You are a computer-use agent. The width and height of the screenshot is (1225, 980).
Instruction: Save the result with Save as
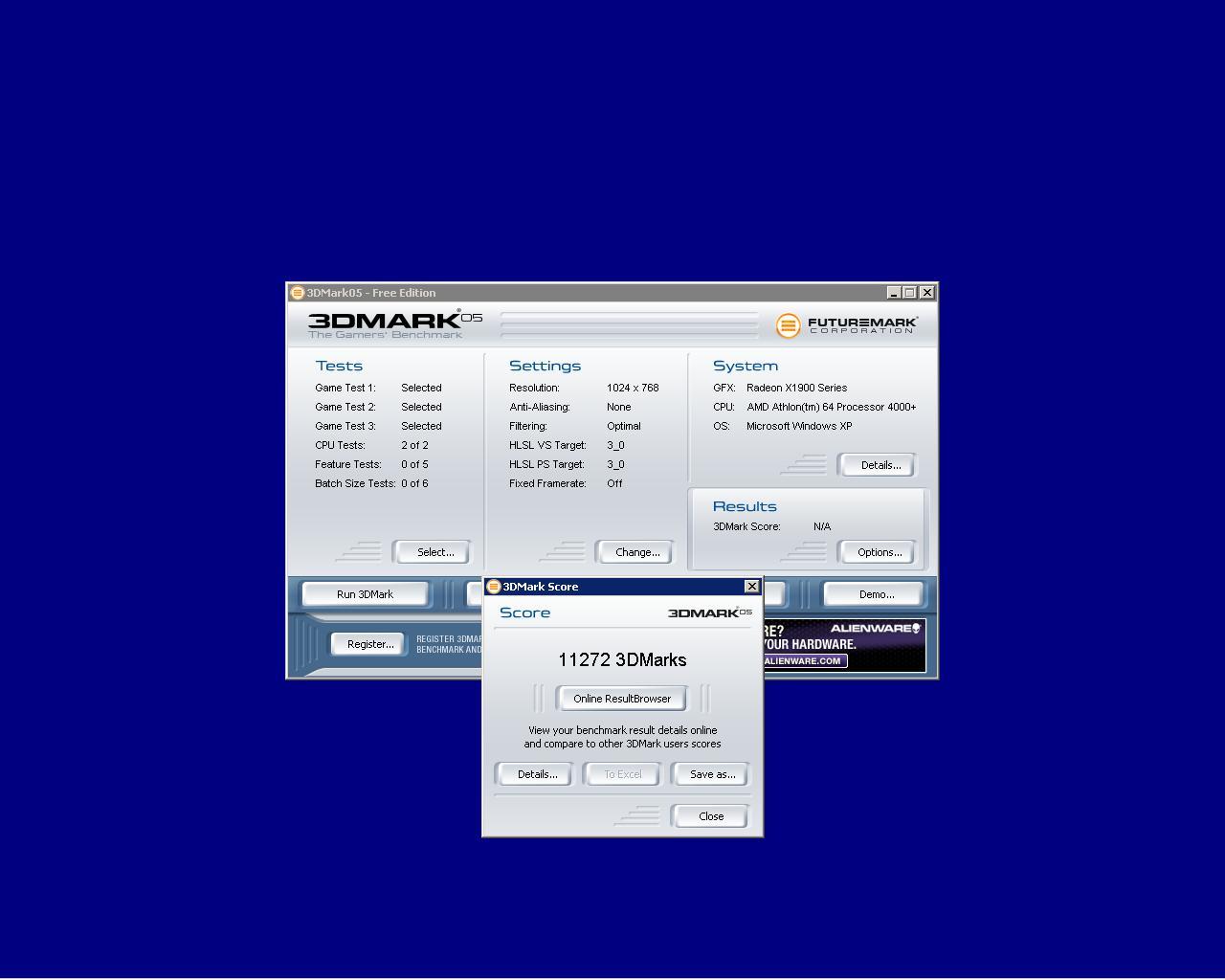(712, 774)
